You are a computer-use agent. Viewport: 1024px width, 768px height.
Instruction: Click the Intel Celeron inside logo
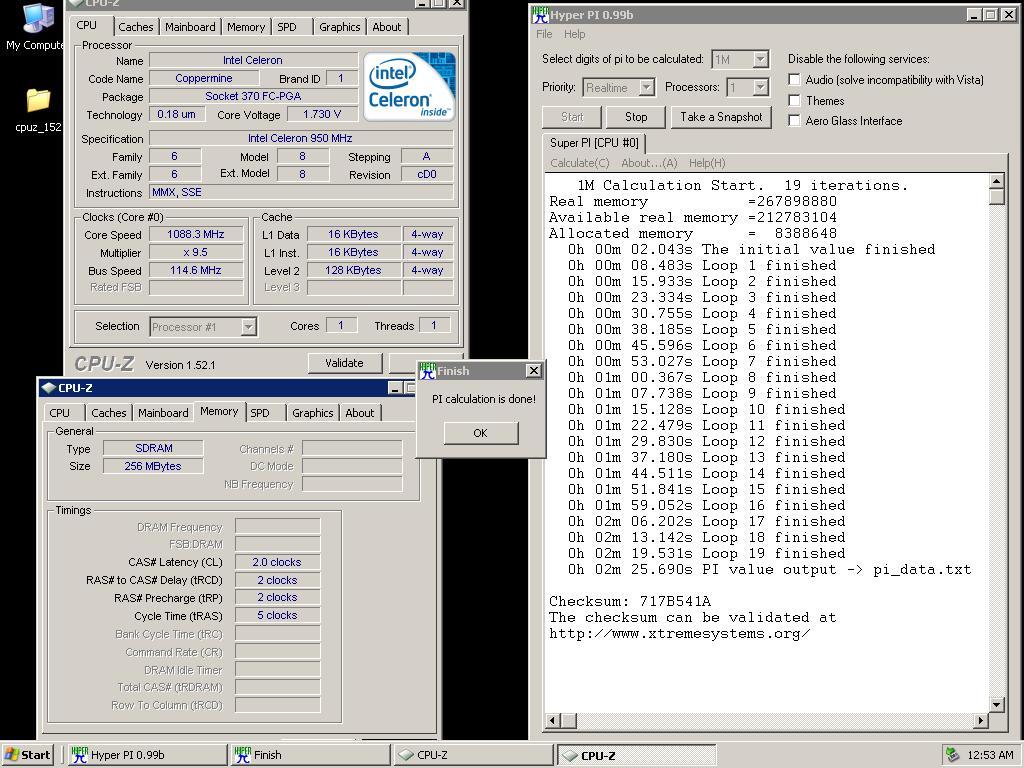tap(409, 87)
